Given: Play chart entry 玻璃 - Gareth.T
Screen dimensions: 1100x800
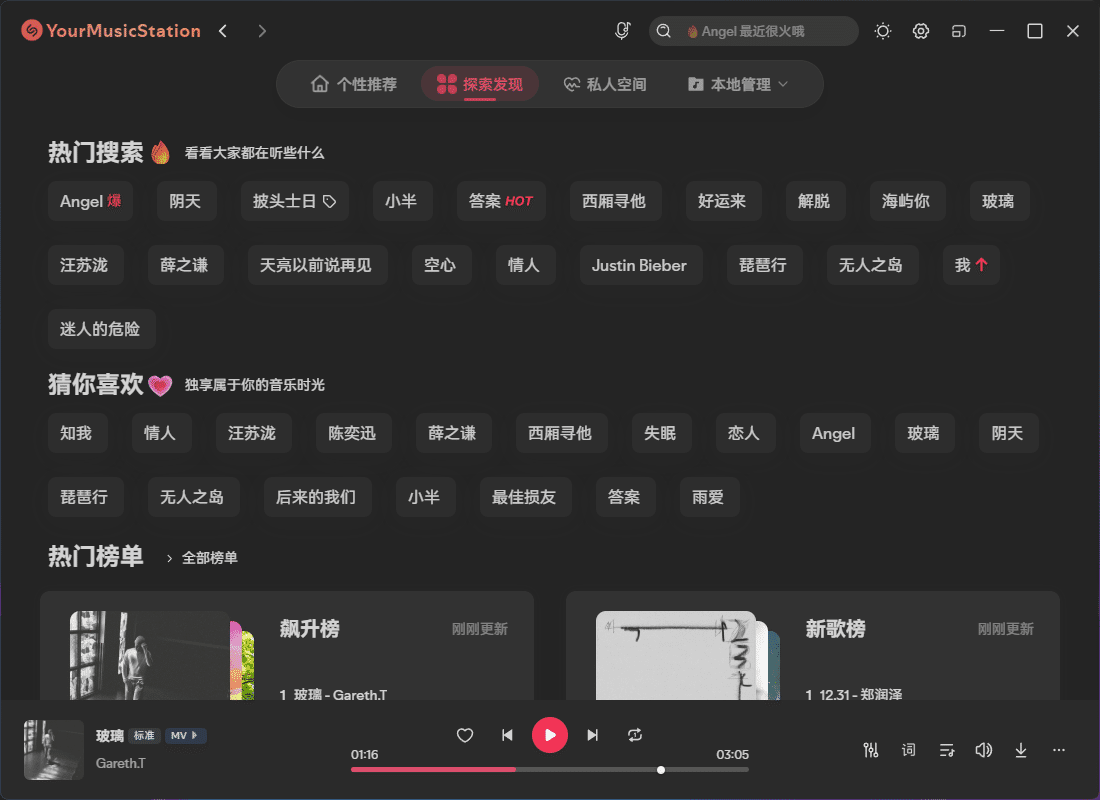Looking at the screenshot, I should [x=333, y=694].
